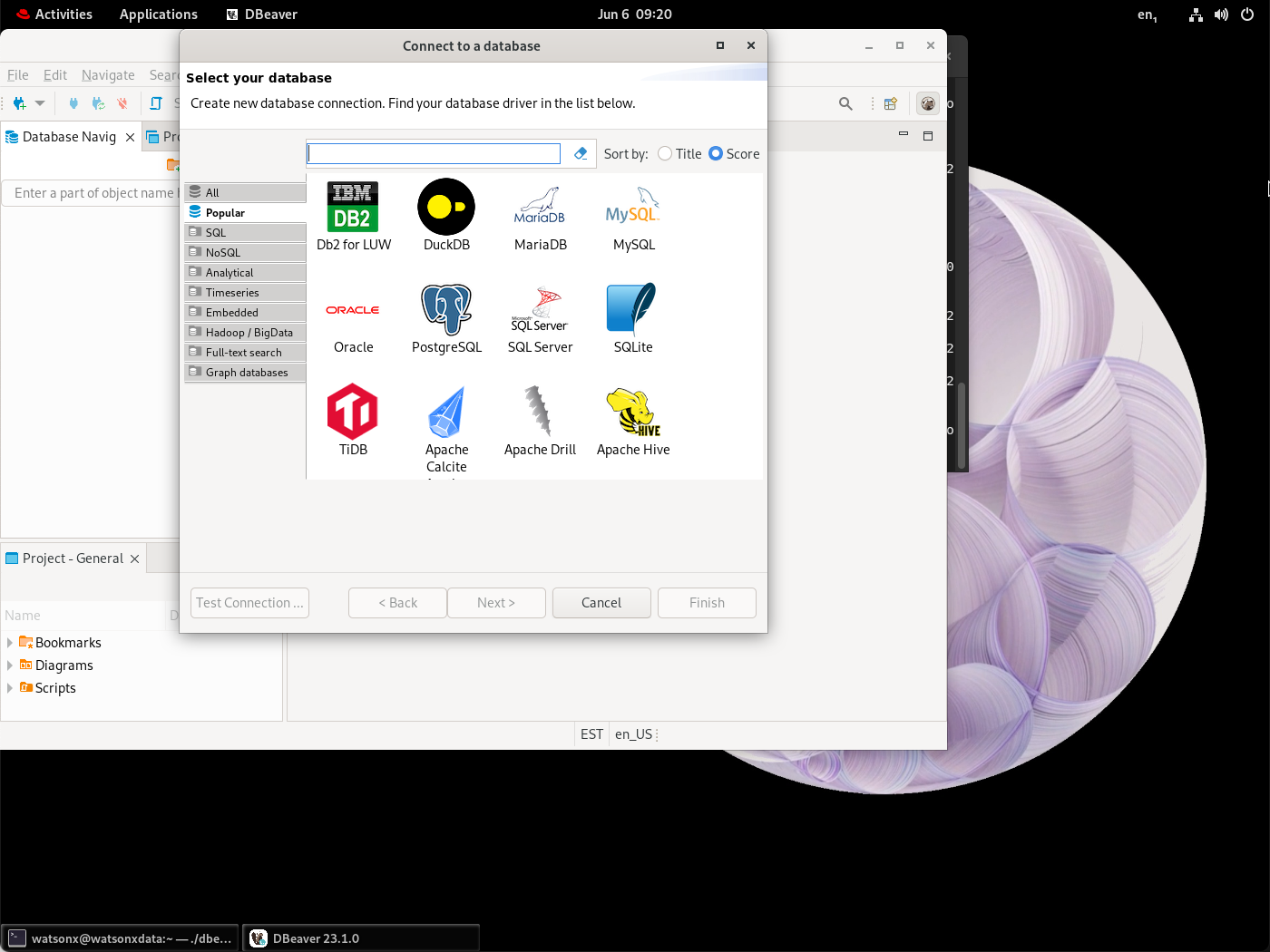Open the power menu icon in top bar
The image size is (1270, 952).
(x=1247, y=15)
